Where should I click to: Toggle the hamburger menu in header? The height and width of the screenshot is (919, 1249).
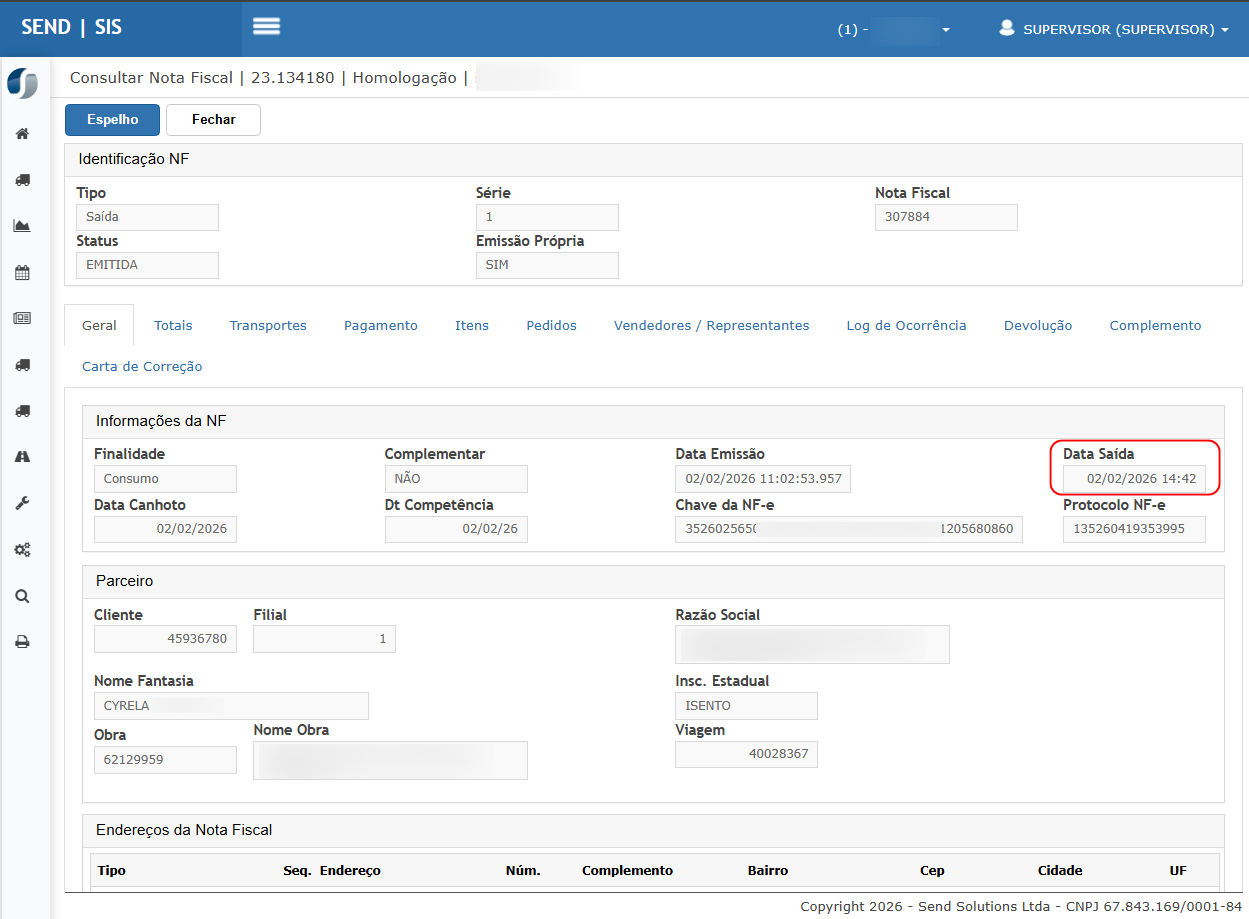point(266,27)
